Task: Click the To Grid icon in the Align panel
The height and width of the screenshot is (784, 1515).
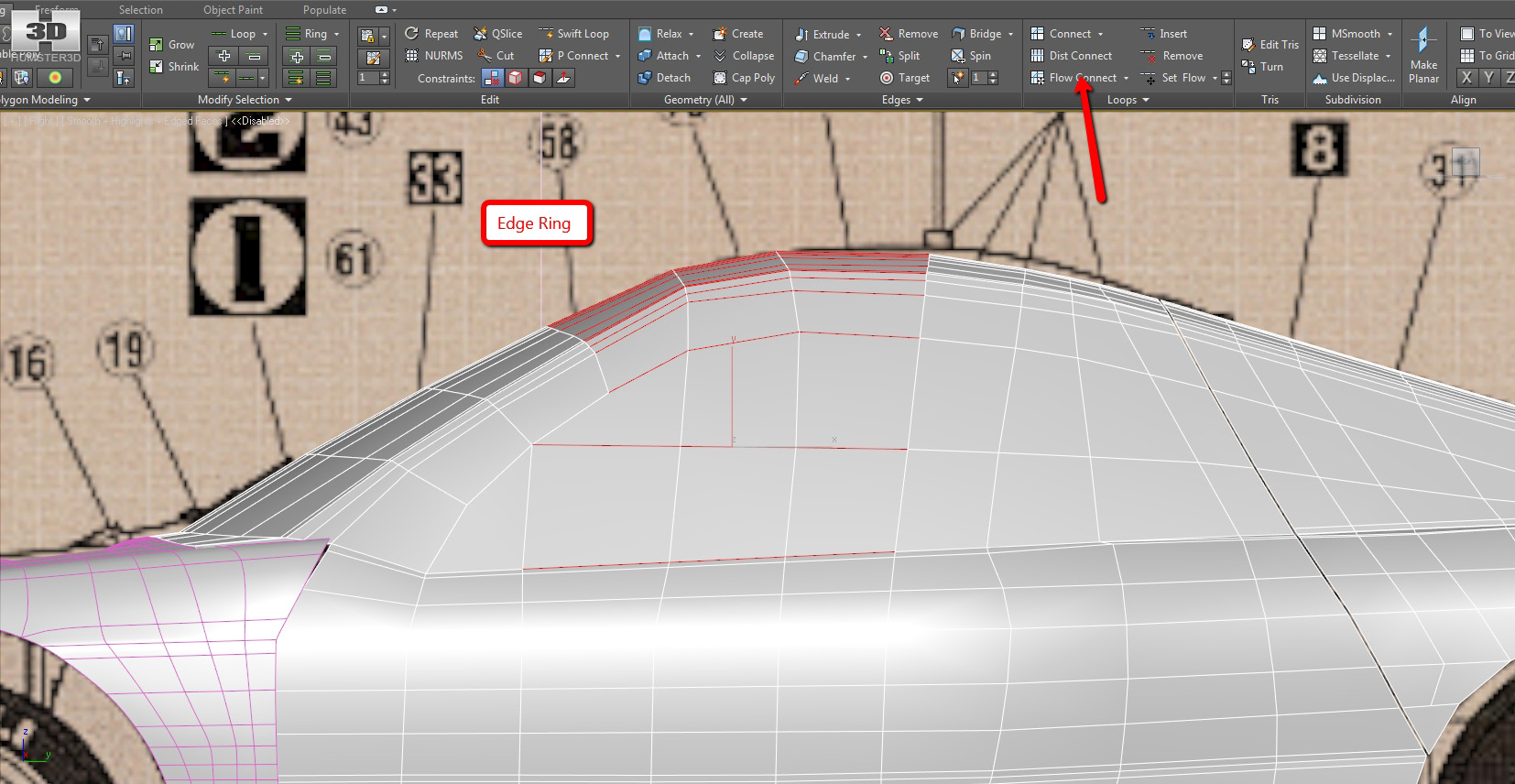Action: [x=1467, y=56]
